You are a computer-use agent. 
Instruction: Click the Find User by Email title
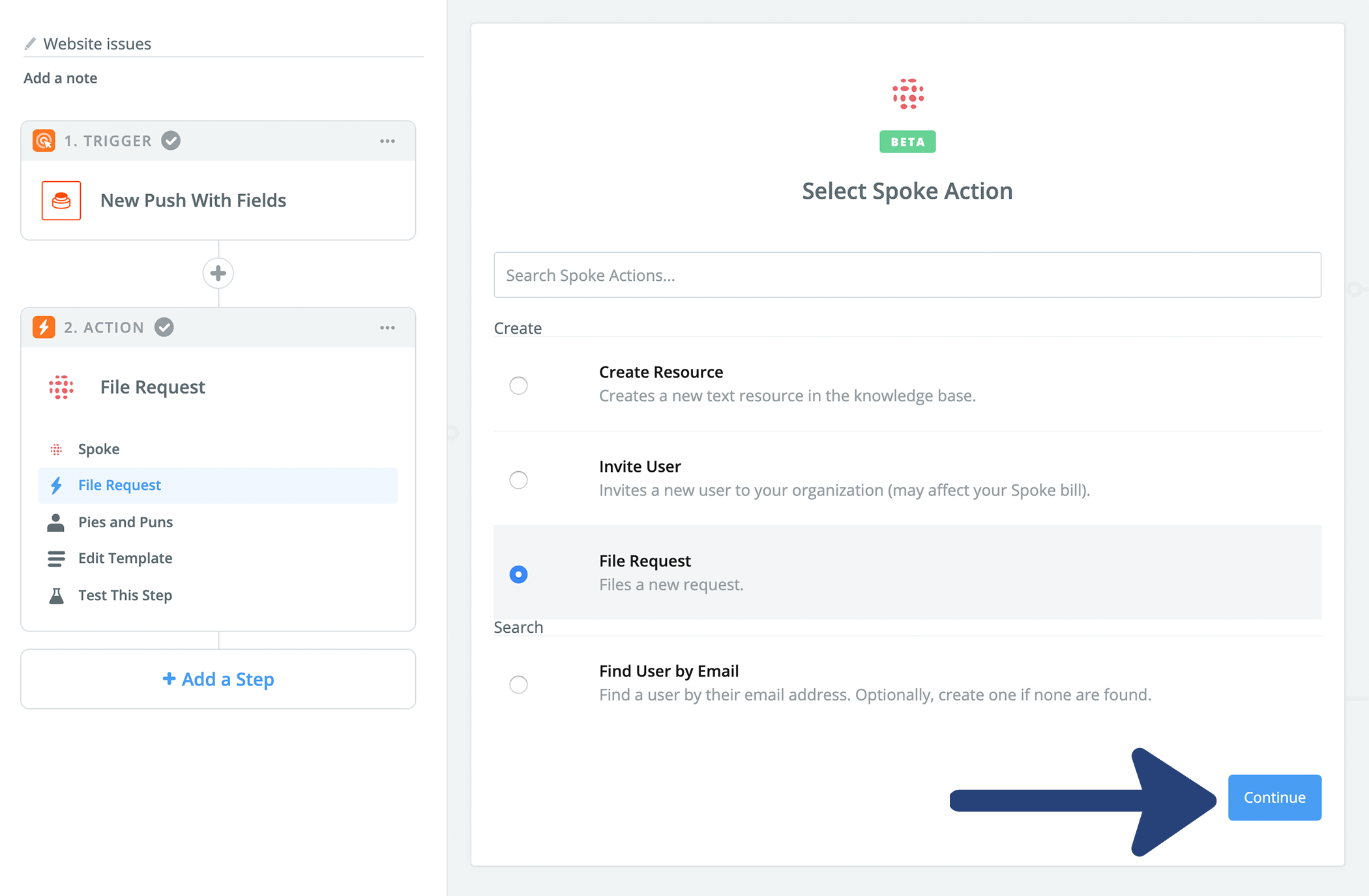(x=669, y=671)
